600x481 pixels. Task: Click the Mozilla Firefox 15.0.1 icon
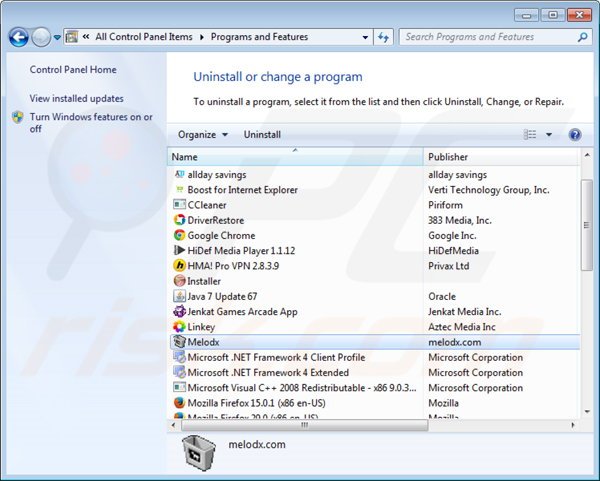point(179,403)
